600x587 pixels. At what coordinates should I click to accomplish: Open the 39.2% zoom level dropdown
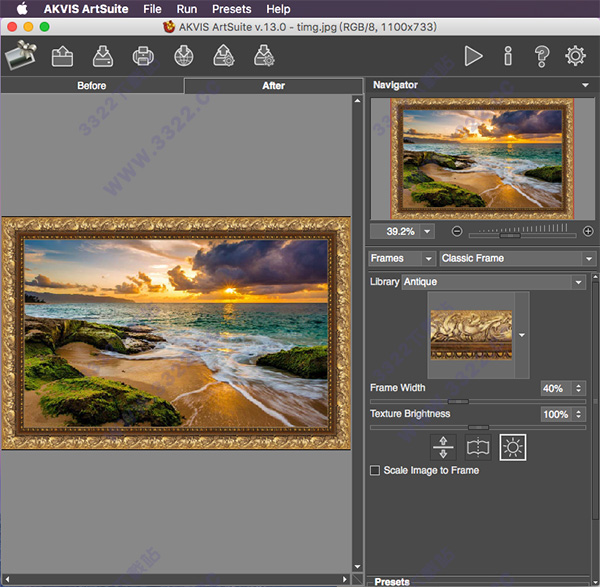click(427, 231)
